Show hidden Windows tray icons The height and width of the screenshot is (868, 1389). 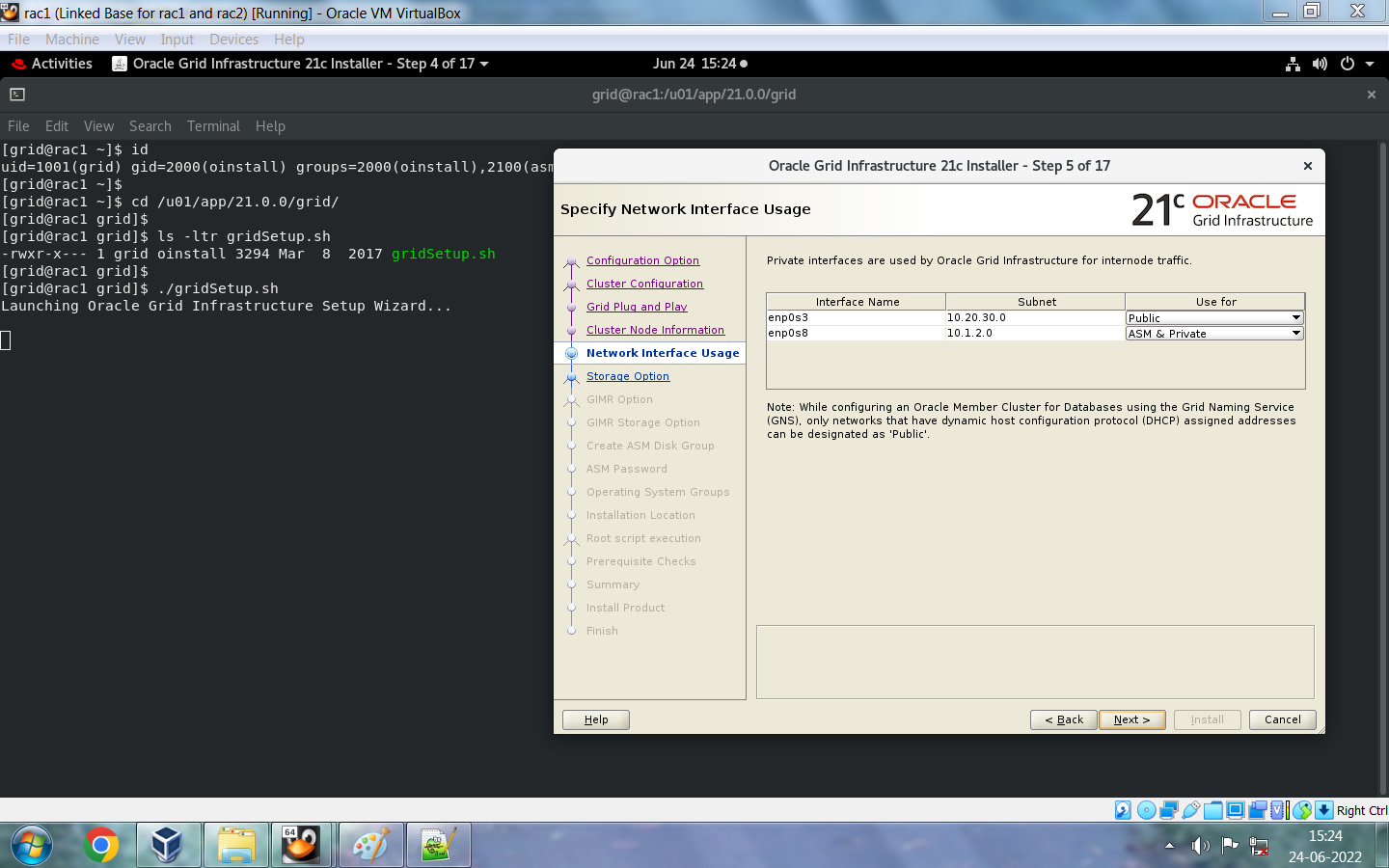1170,846
